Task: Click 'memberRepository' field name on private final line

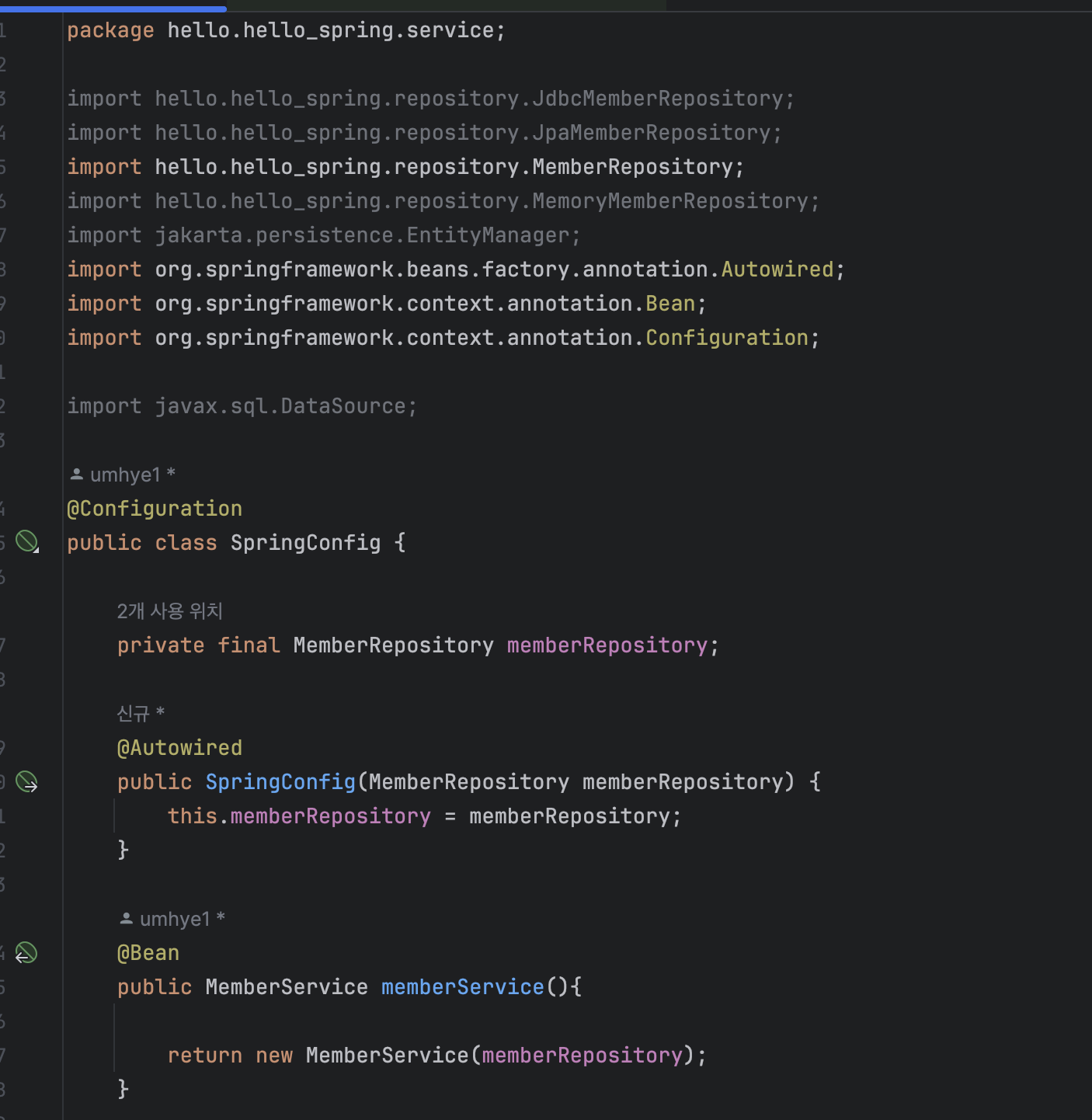Action: point(607,645)
